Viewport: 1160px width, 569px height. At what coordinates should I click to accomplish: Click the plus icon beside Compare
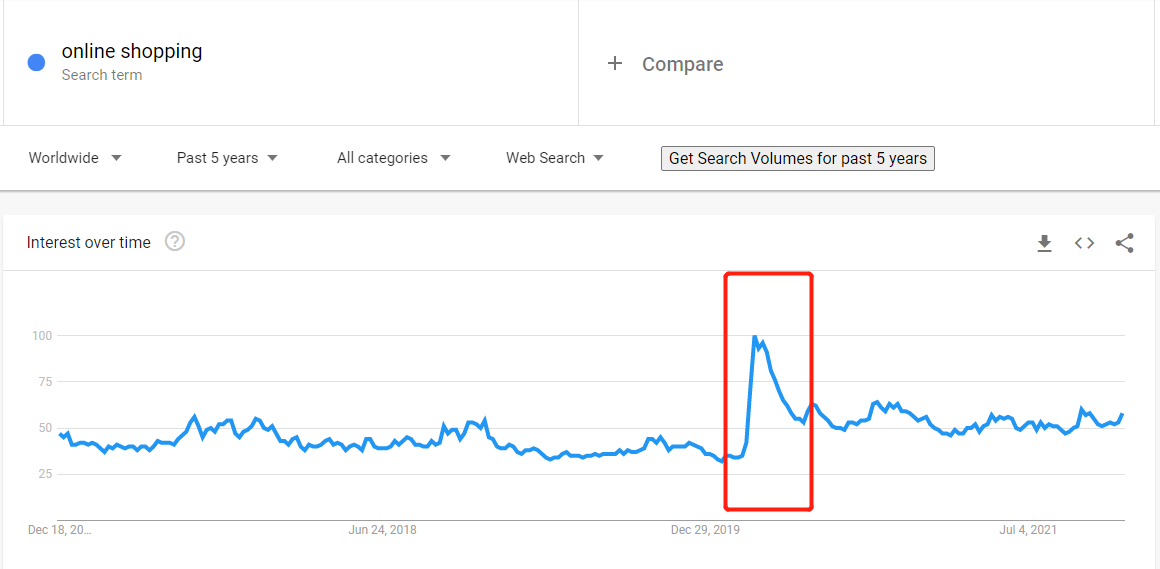[615, 64]
